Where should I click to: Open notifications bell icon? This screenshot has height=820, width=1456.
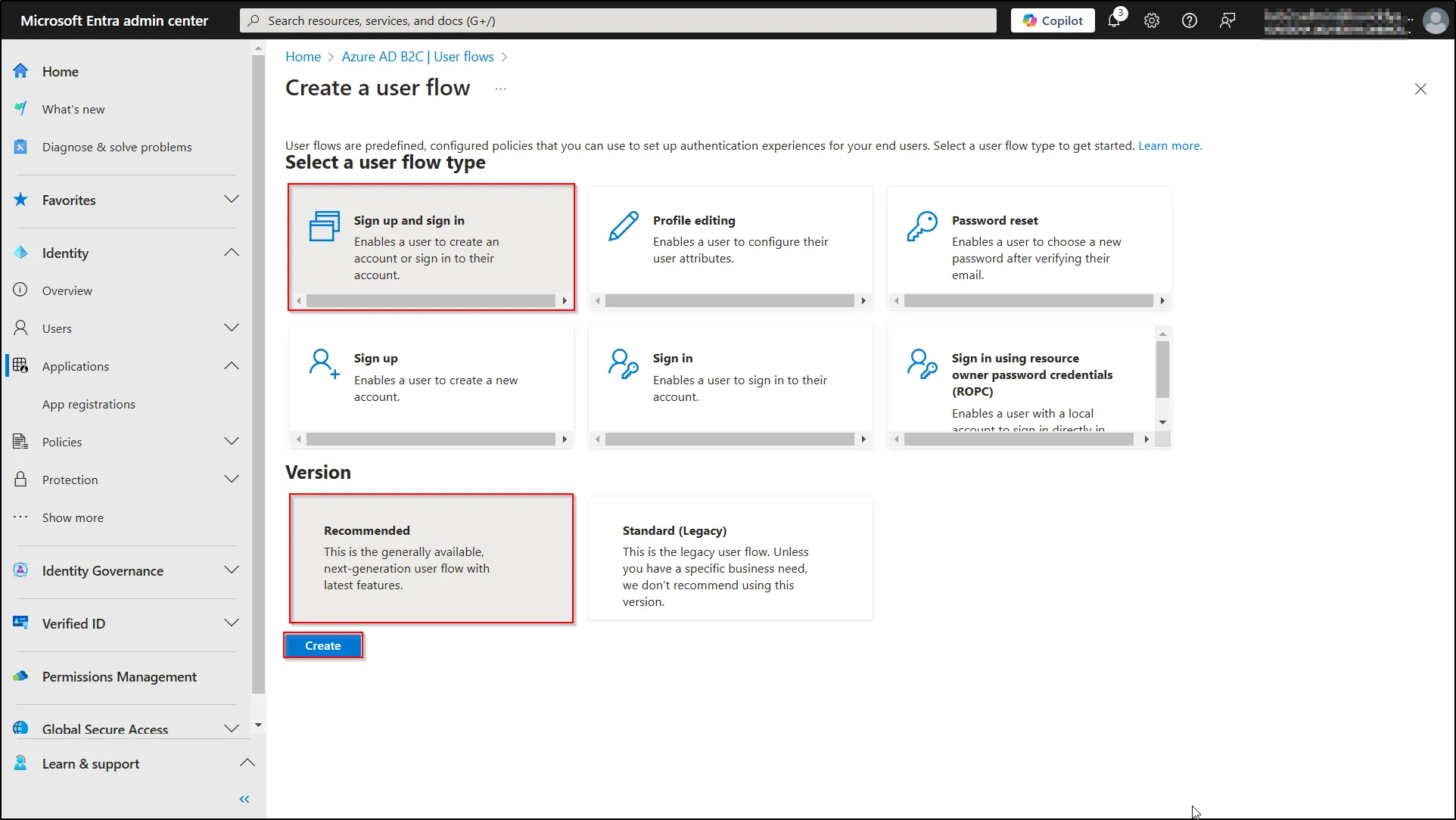1115,20
